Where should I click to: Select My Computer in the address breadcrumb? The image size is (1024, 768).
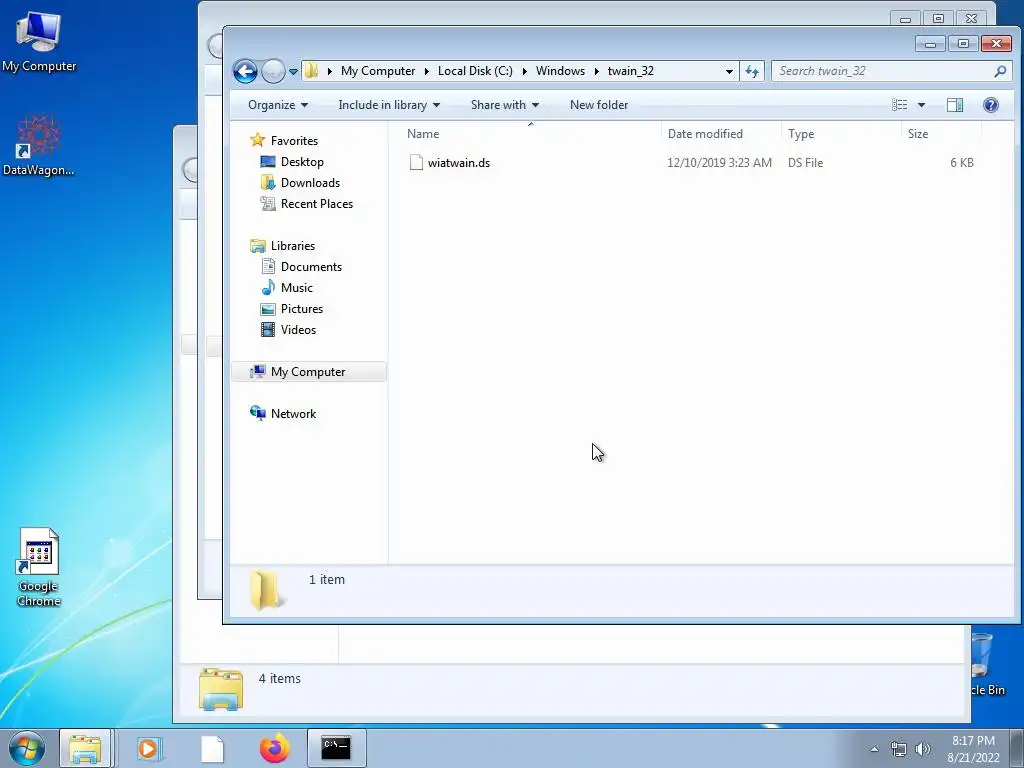click(x=377, y=71)
